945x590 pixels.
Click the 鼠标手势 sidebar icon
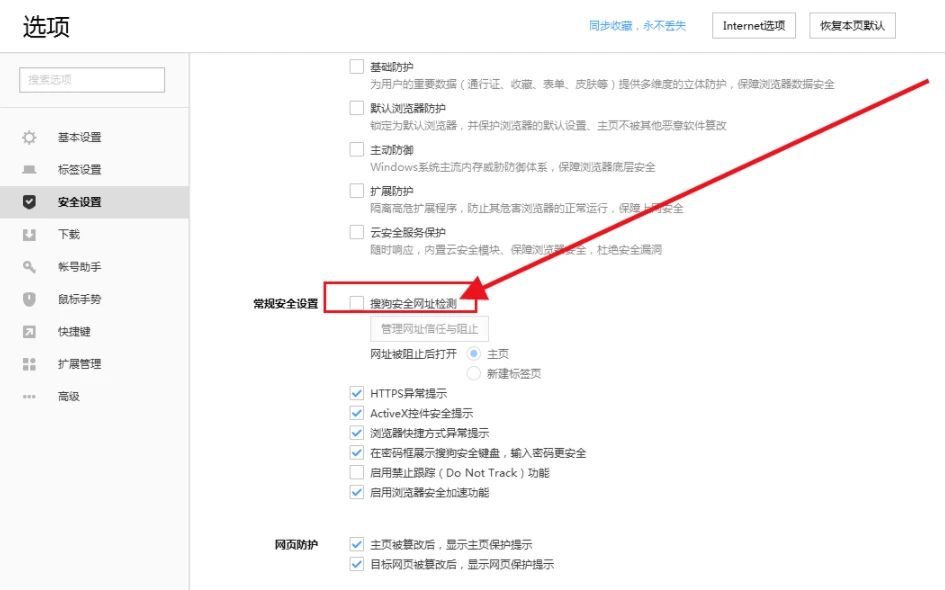[29, 299]
